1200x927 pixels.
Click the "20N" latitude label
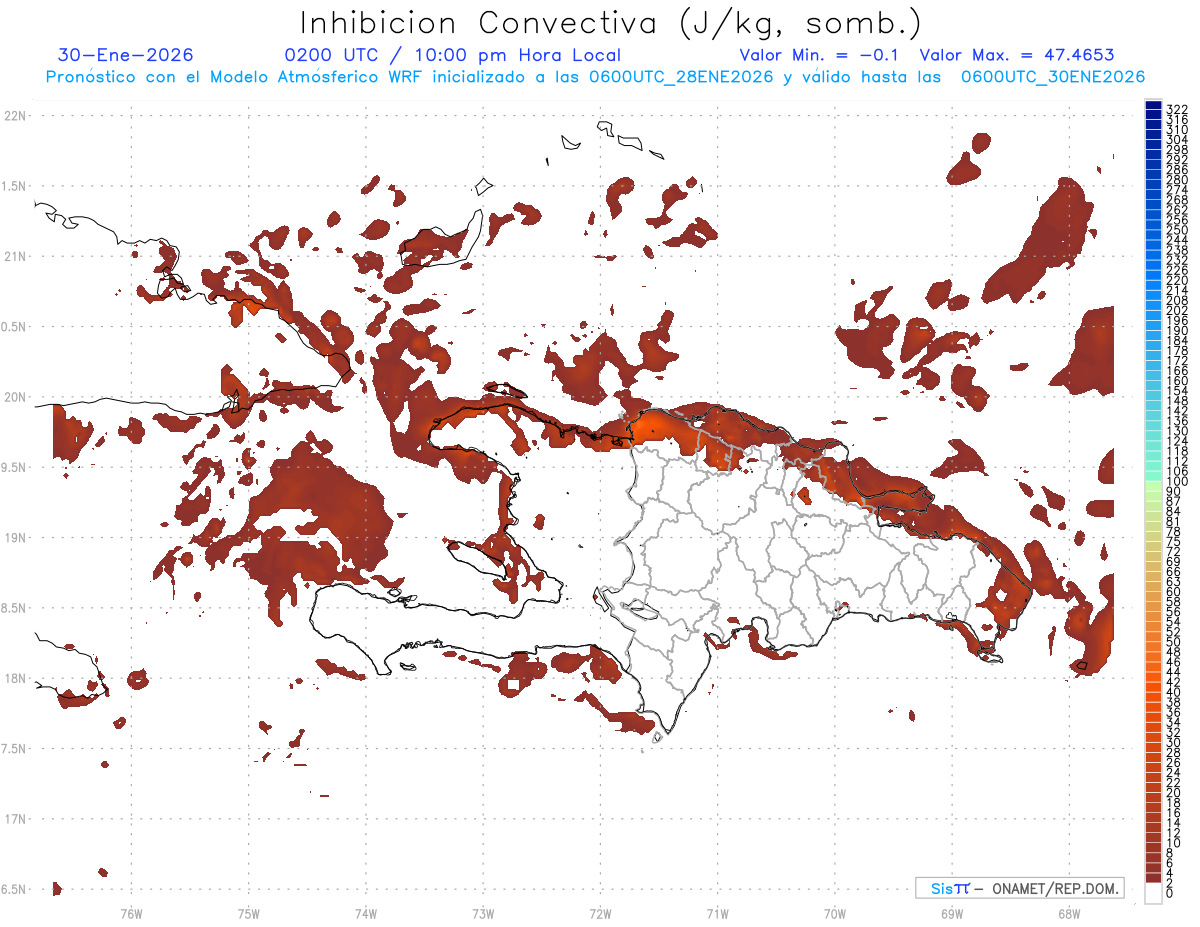coord(14,397)
